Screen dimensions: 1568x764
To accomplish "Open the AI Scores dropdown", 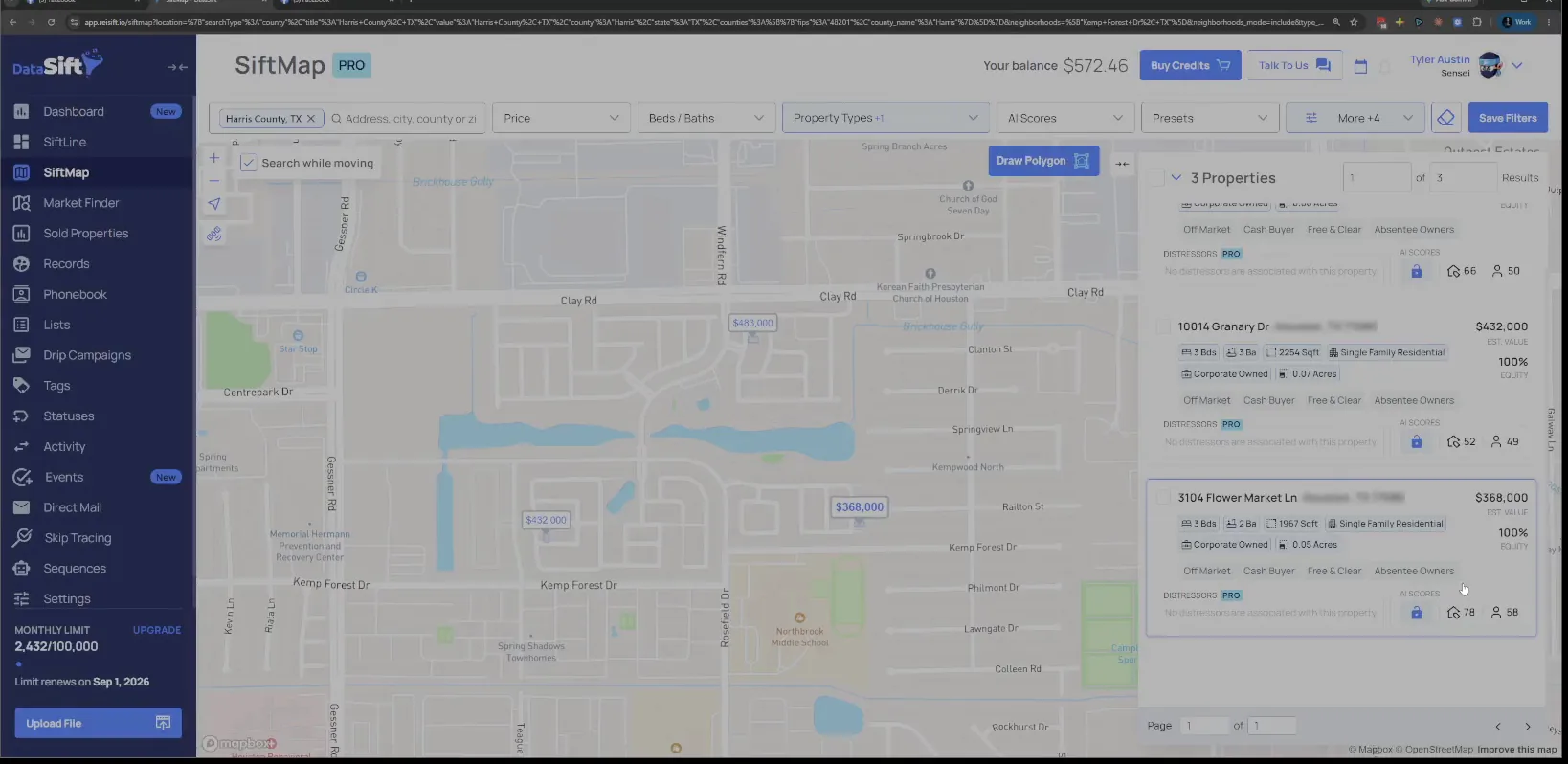I will (1065, 118).
